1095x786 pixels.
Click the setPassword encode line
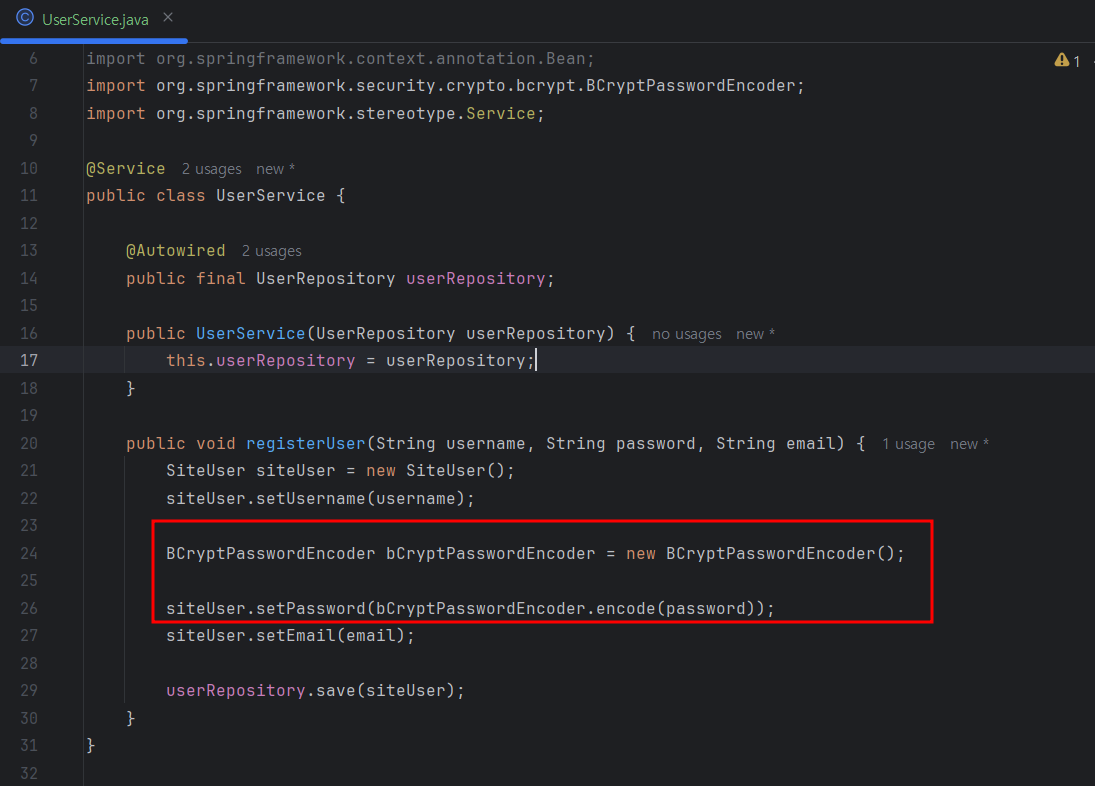click(x=470, y=608)
